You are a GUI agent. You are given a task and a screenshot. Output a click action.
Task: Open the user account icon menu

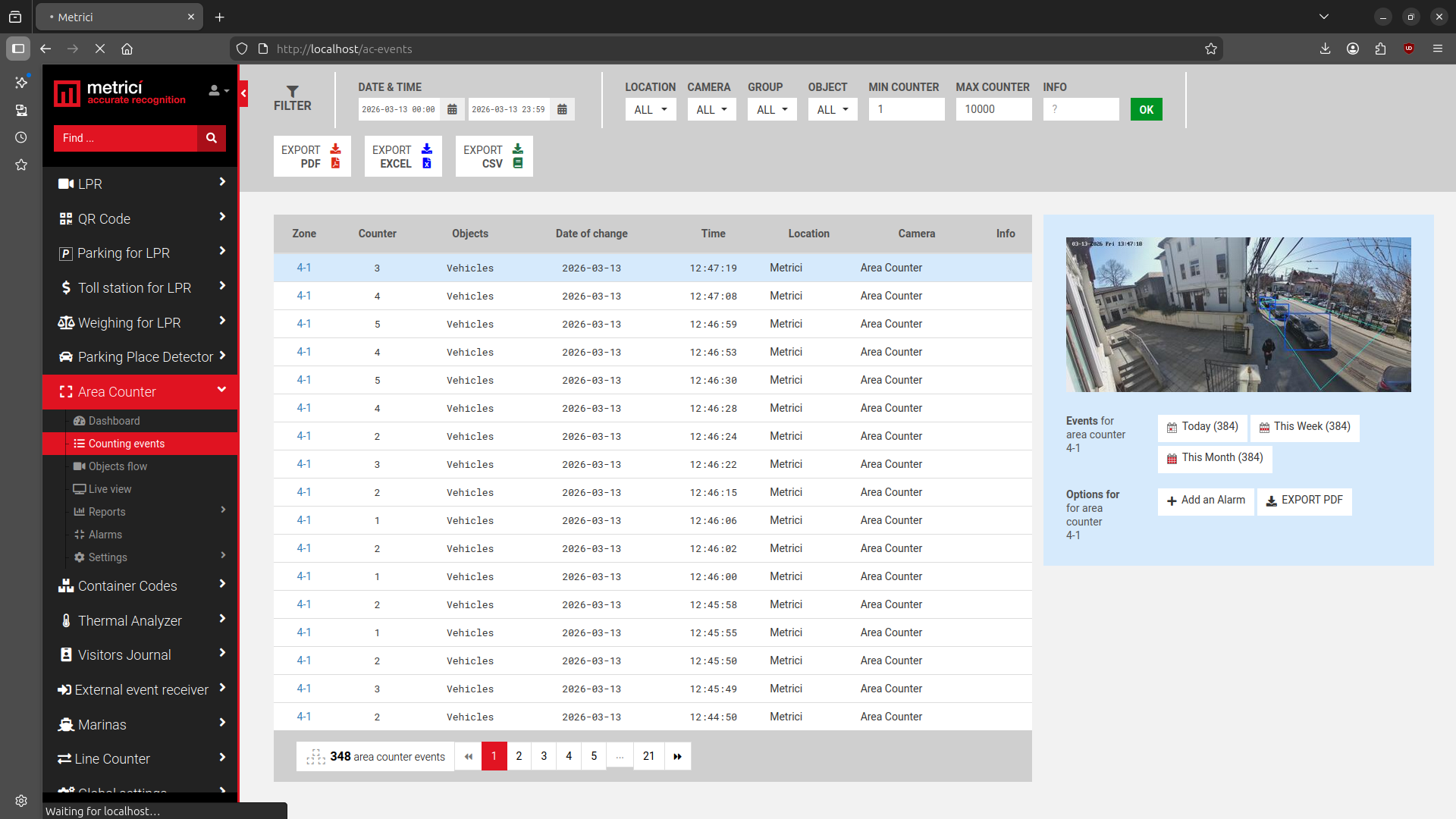tap(218, 91)
